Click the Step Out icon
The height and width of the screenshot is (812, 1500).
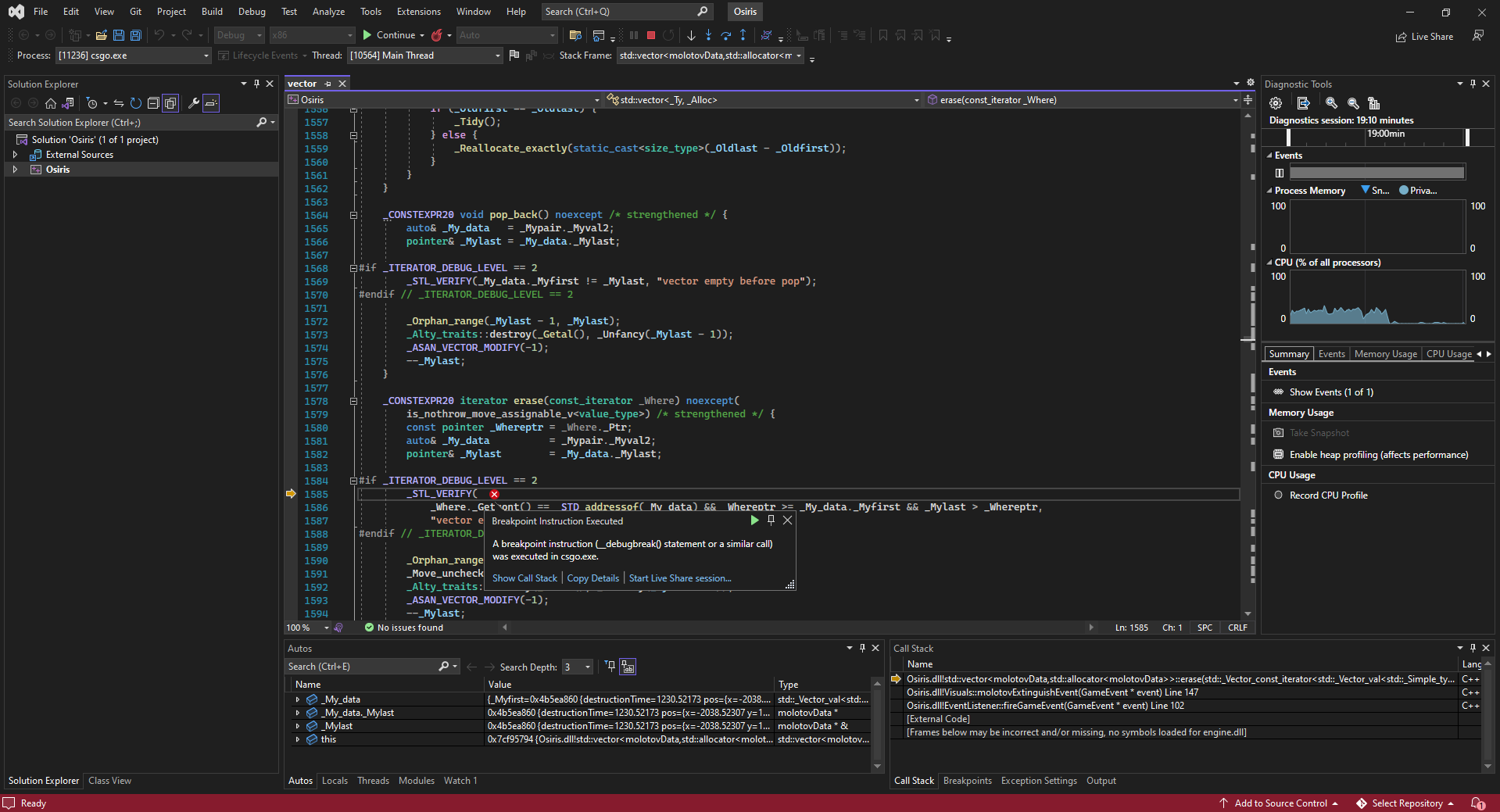pos(743,35)
